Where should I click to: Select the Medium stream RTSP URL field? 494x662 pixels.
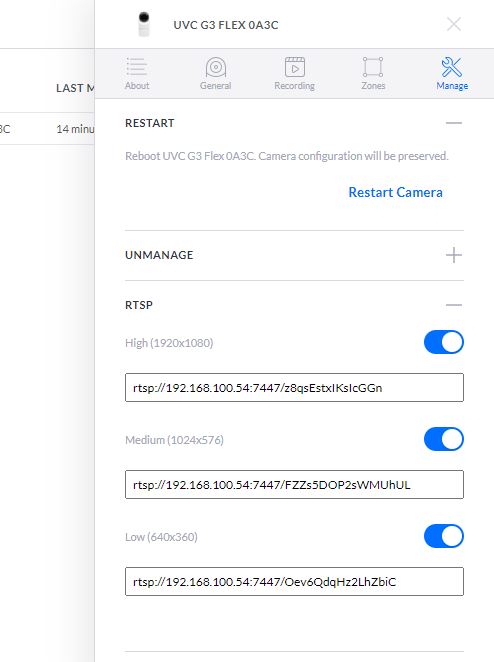[294, 485]
